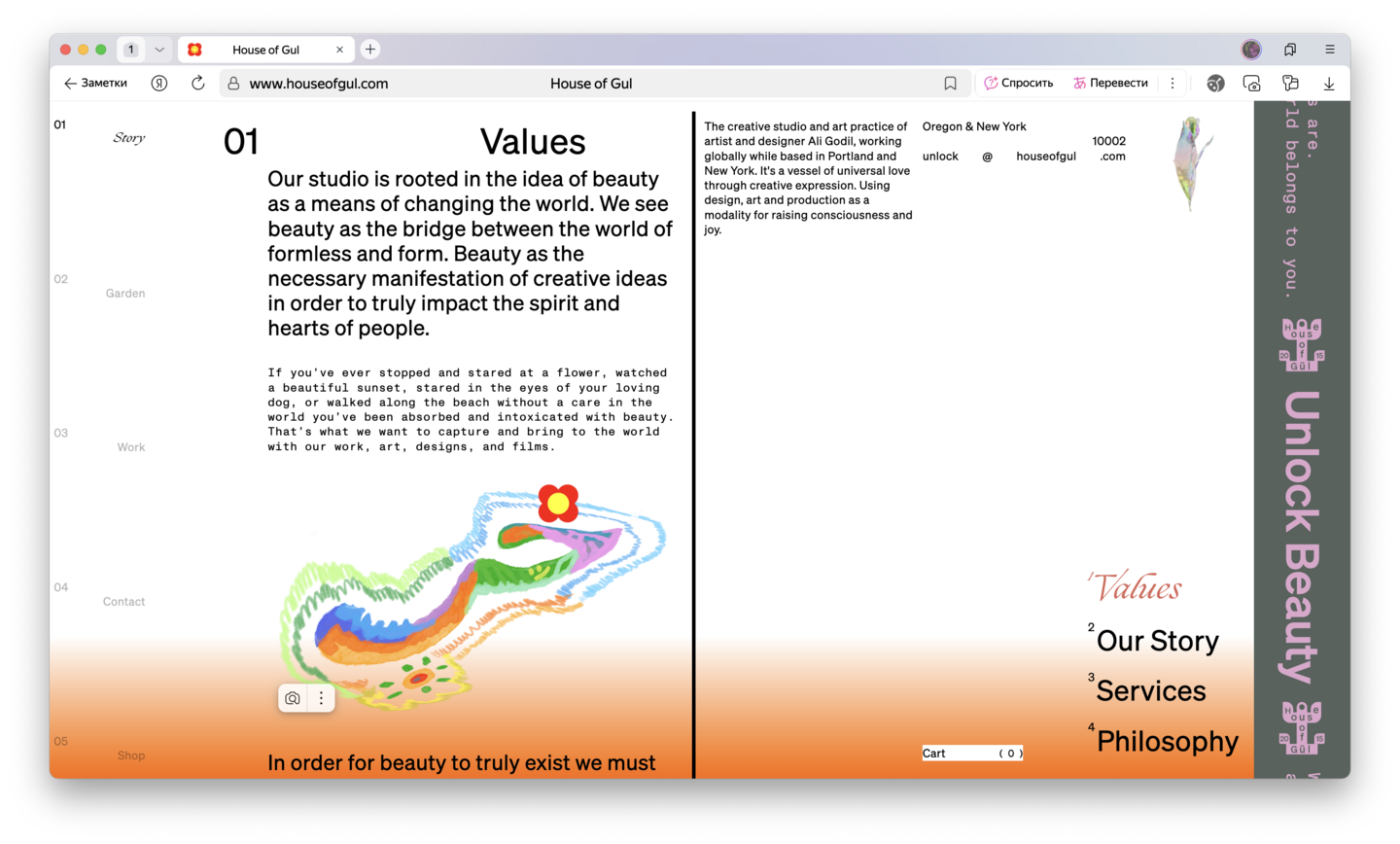
Task: Click the colorful illustration with red flower
Action: tap(472, 596)
